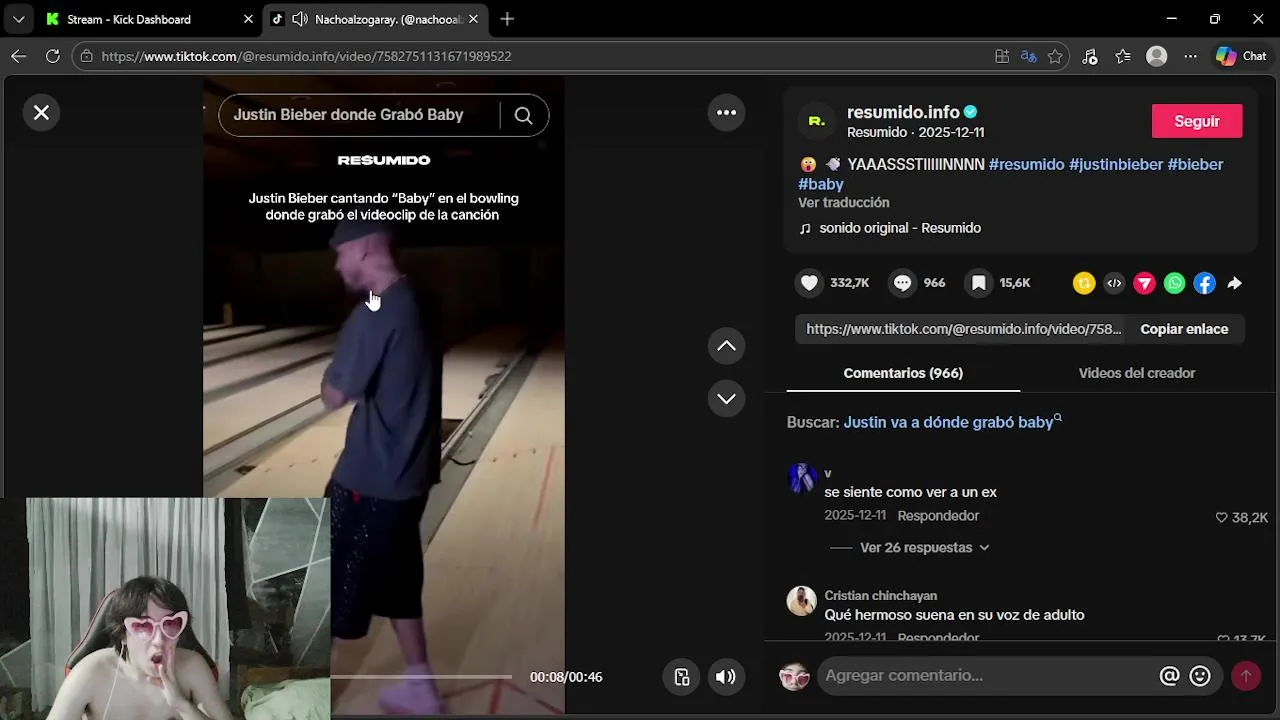Click the video search field text
The width and height of the screenshot is (1280, 720).
click(x=348, y=115)
